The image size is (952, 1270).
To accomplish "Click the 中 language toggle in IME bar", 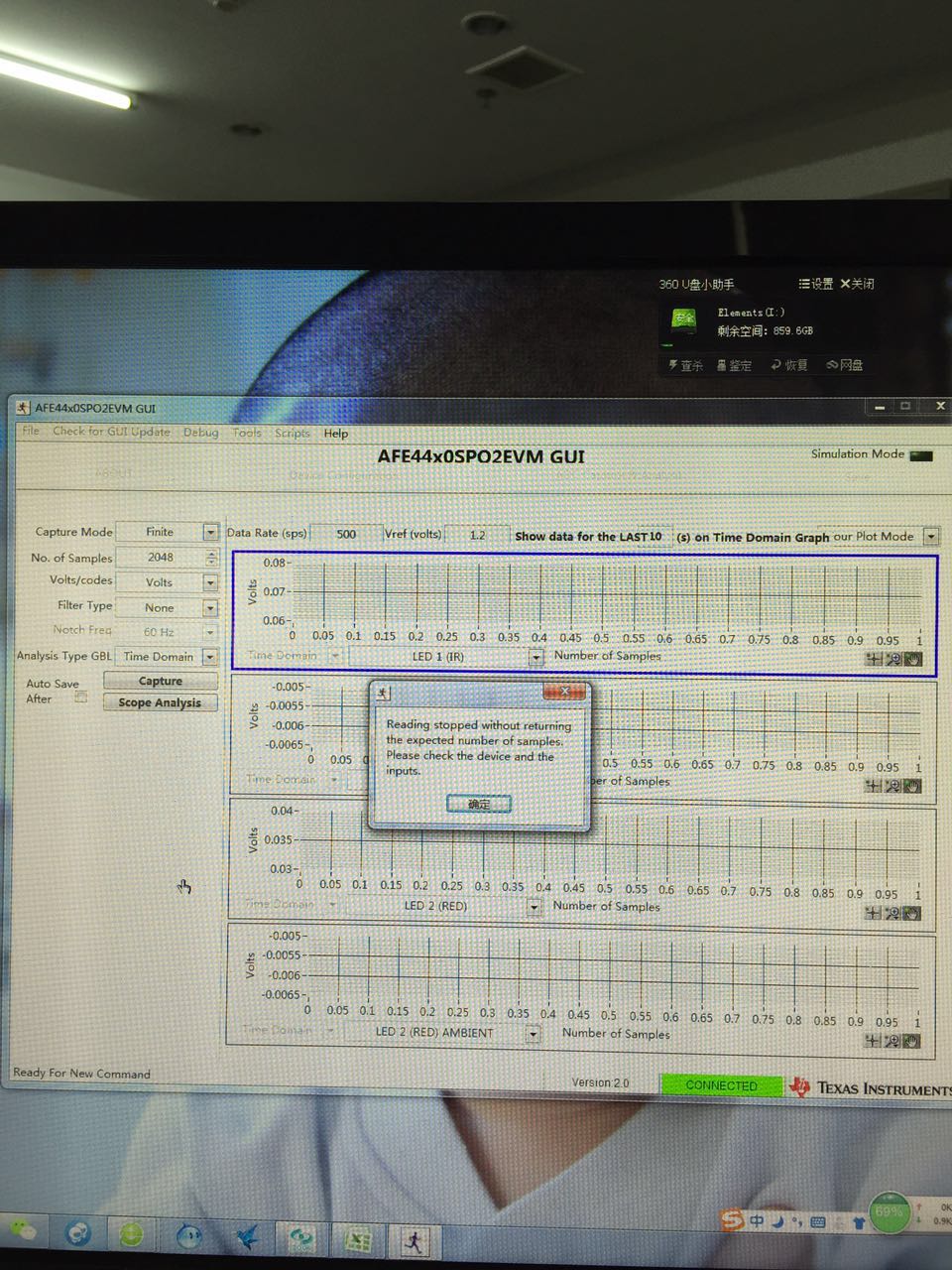I will pos(757,1221).
